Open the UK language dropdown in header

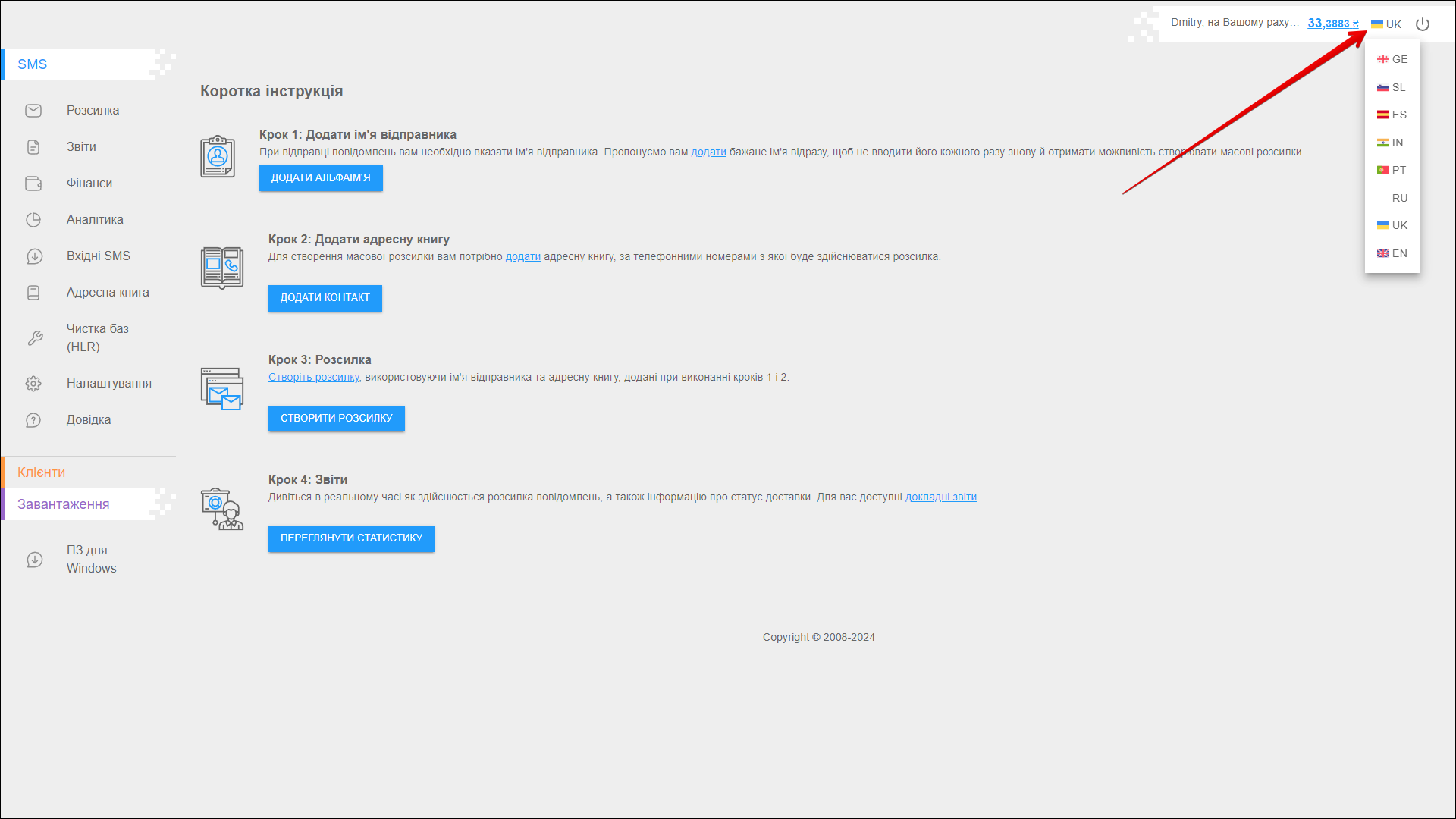[x=1386, y=24]
